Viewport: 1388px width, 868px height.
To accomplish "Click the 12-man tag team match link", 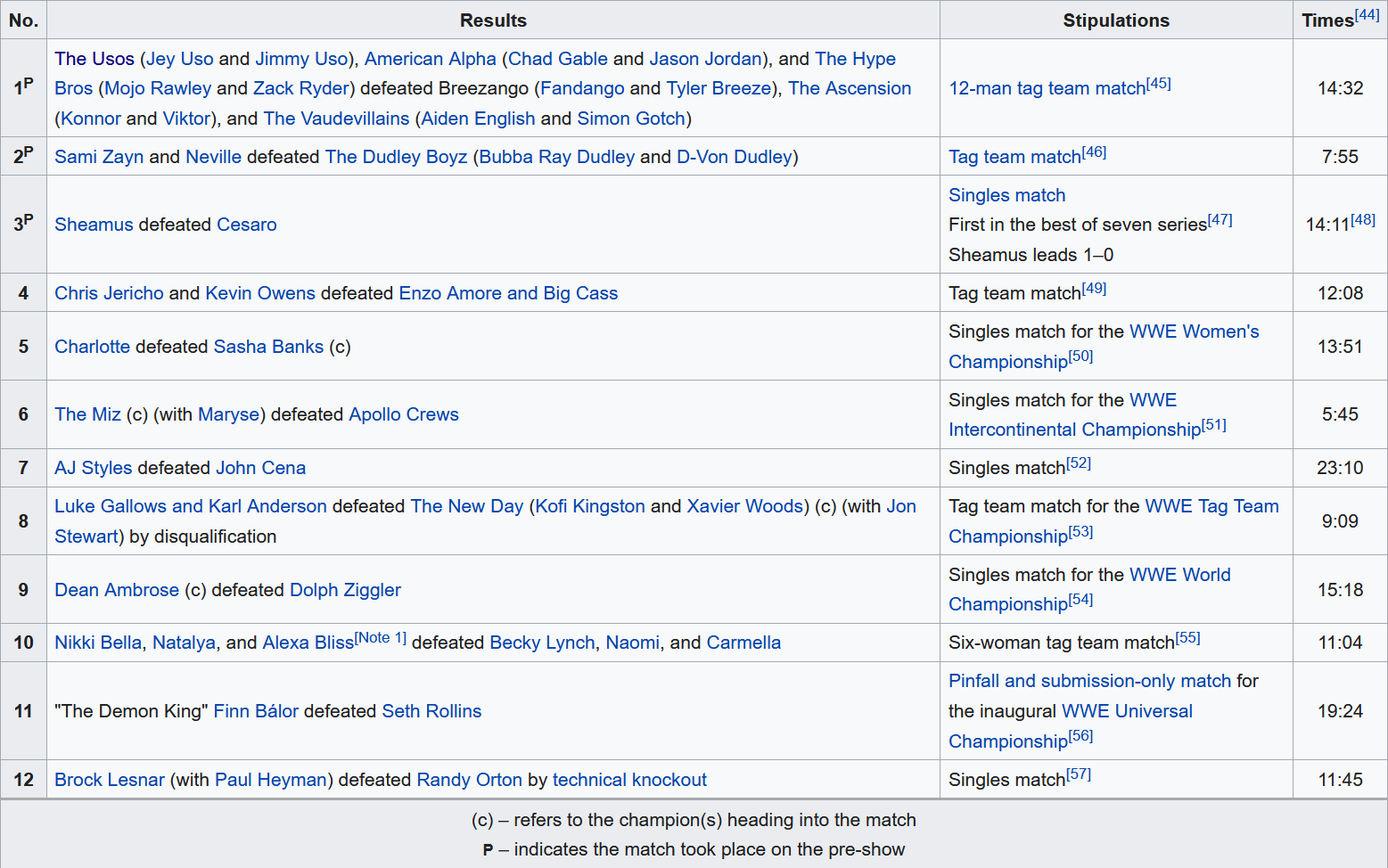I will click(1046, 88).
